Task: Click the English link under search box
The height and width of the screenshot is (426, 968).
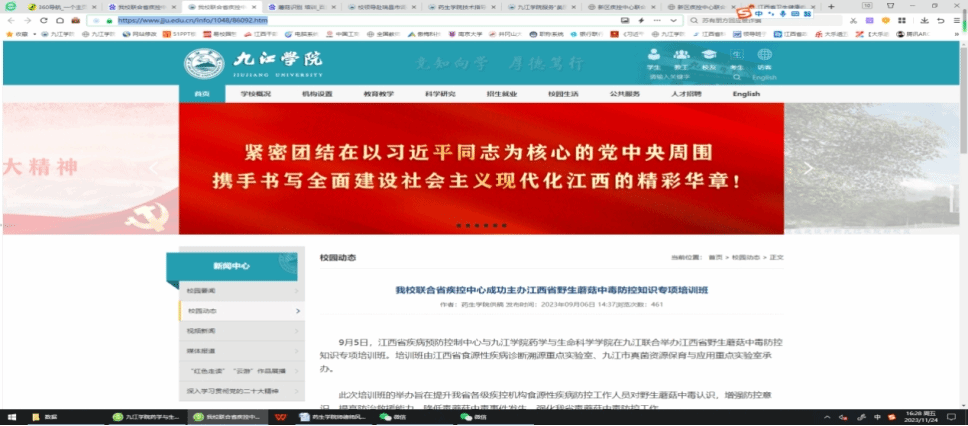Action: click(x=764, y=77)
